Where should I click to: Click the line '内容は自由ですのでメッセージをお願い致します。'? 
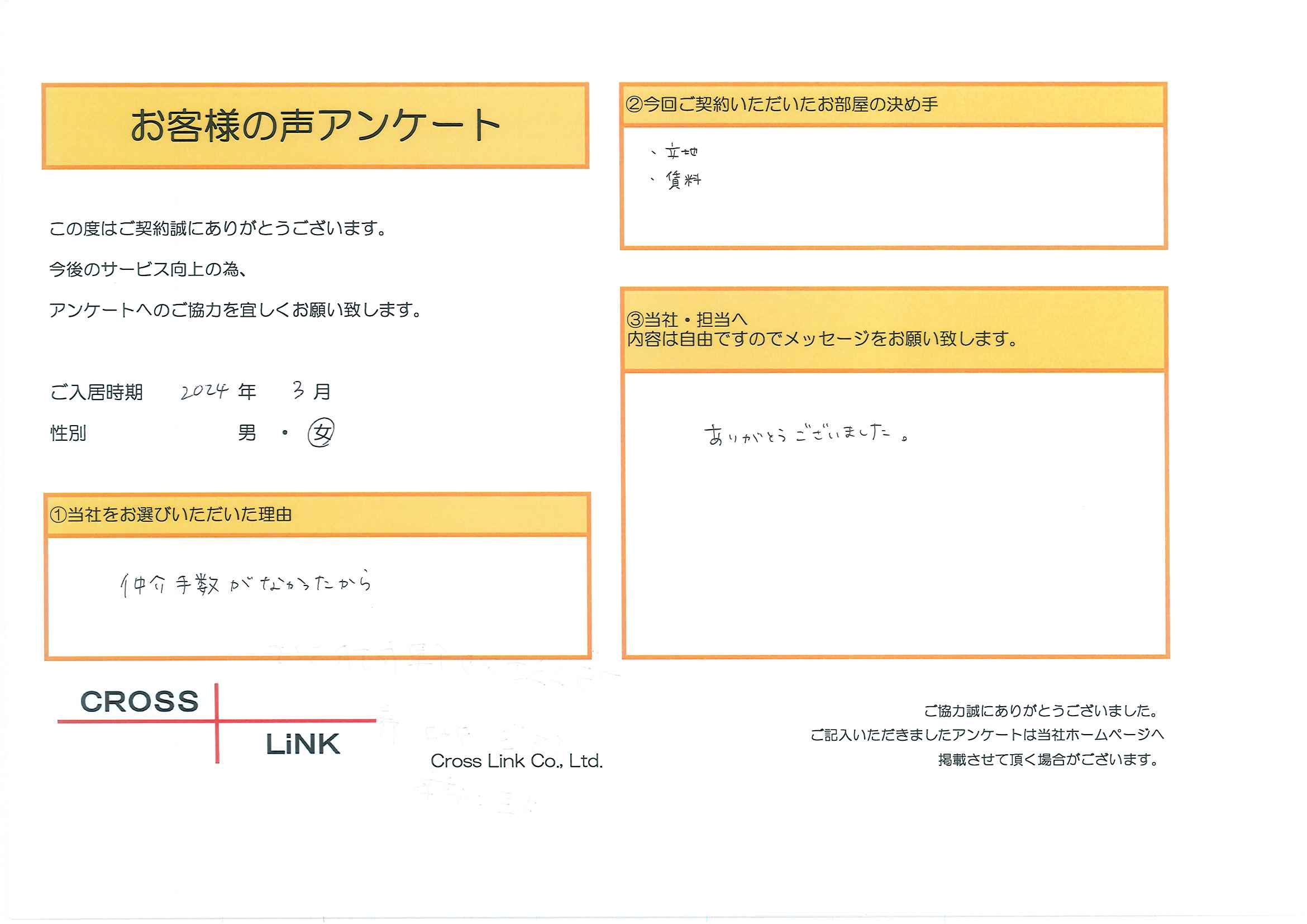click(x=822, y=339)
